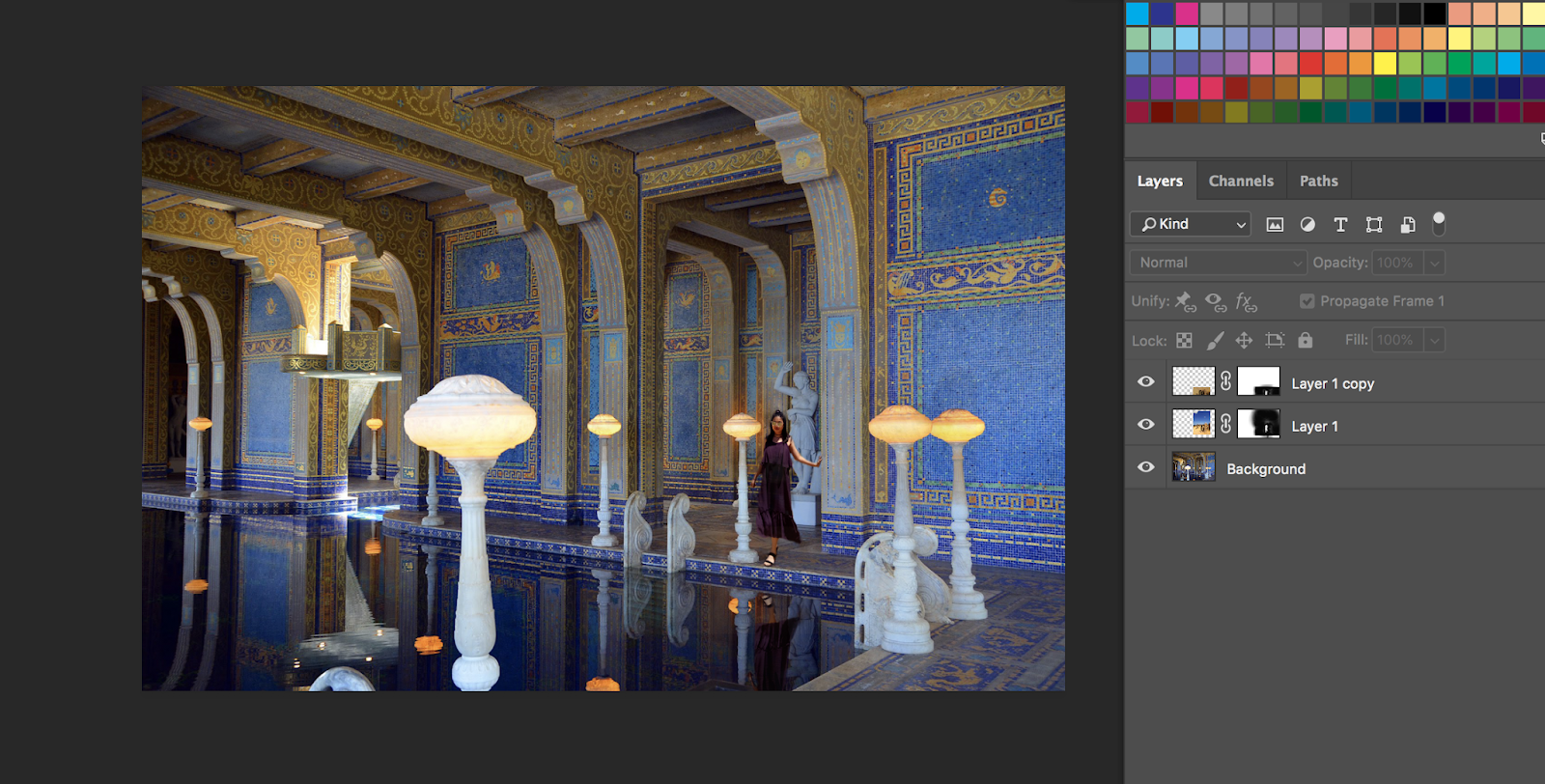The image size is (1545, 784).
Task: Filter layers by pixel layers icon
Action: pos(1275,224)
